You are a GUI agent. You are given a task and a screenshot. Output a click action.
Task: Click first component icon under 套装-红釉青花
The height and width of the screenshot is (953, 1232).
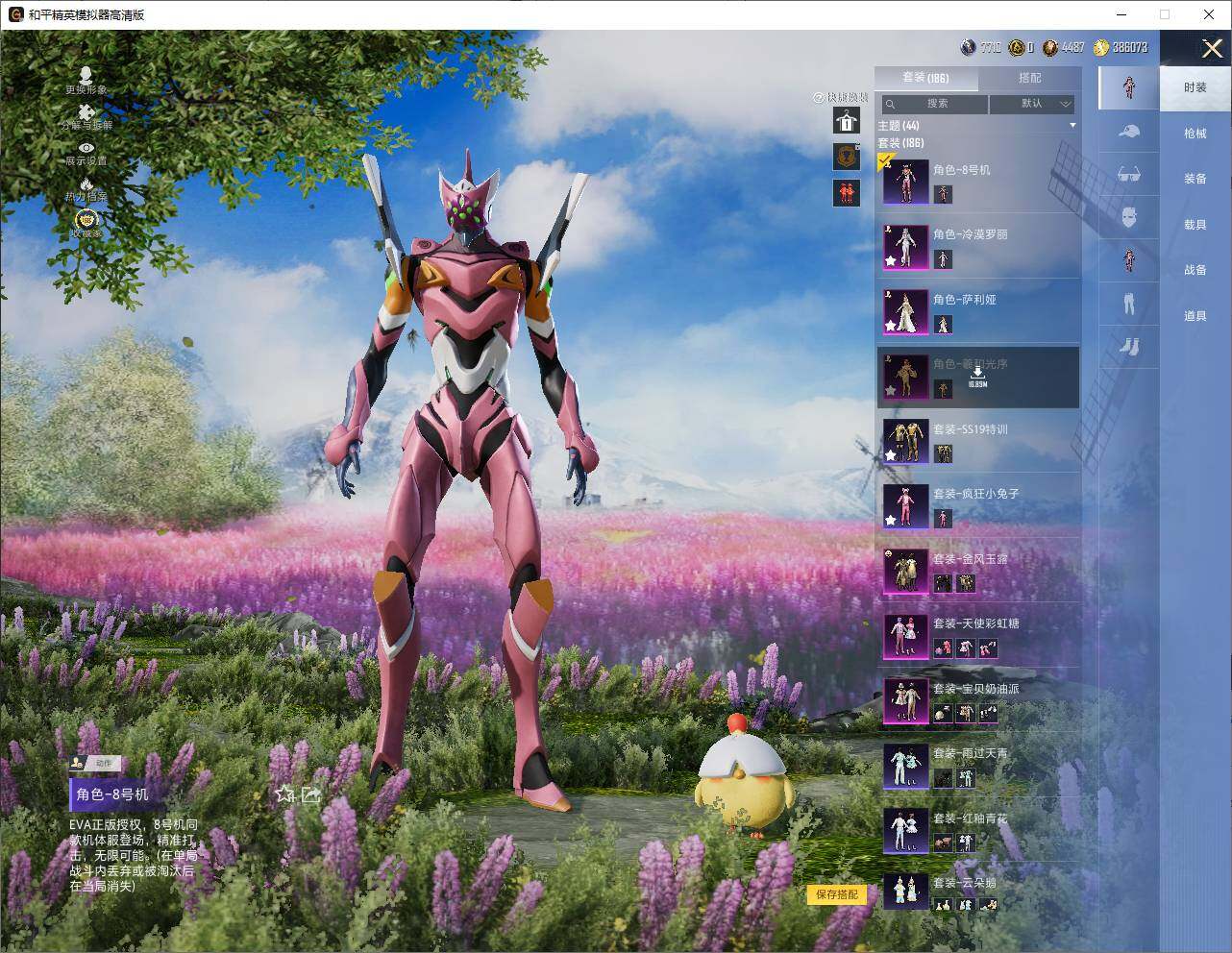tap(943, 843)
